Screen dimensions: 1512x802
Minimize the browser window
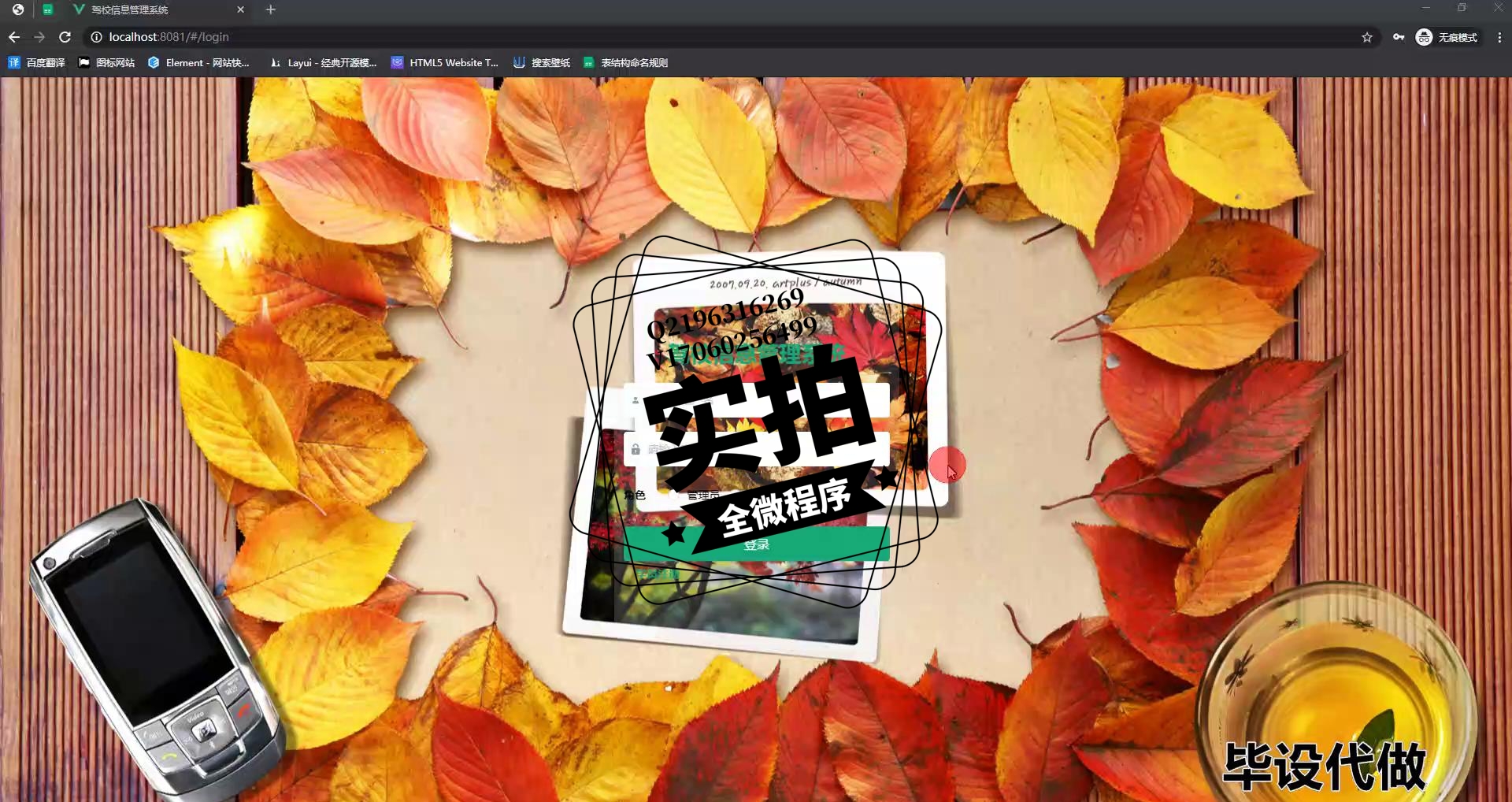pyautogui.click(x=1426, y=8)
